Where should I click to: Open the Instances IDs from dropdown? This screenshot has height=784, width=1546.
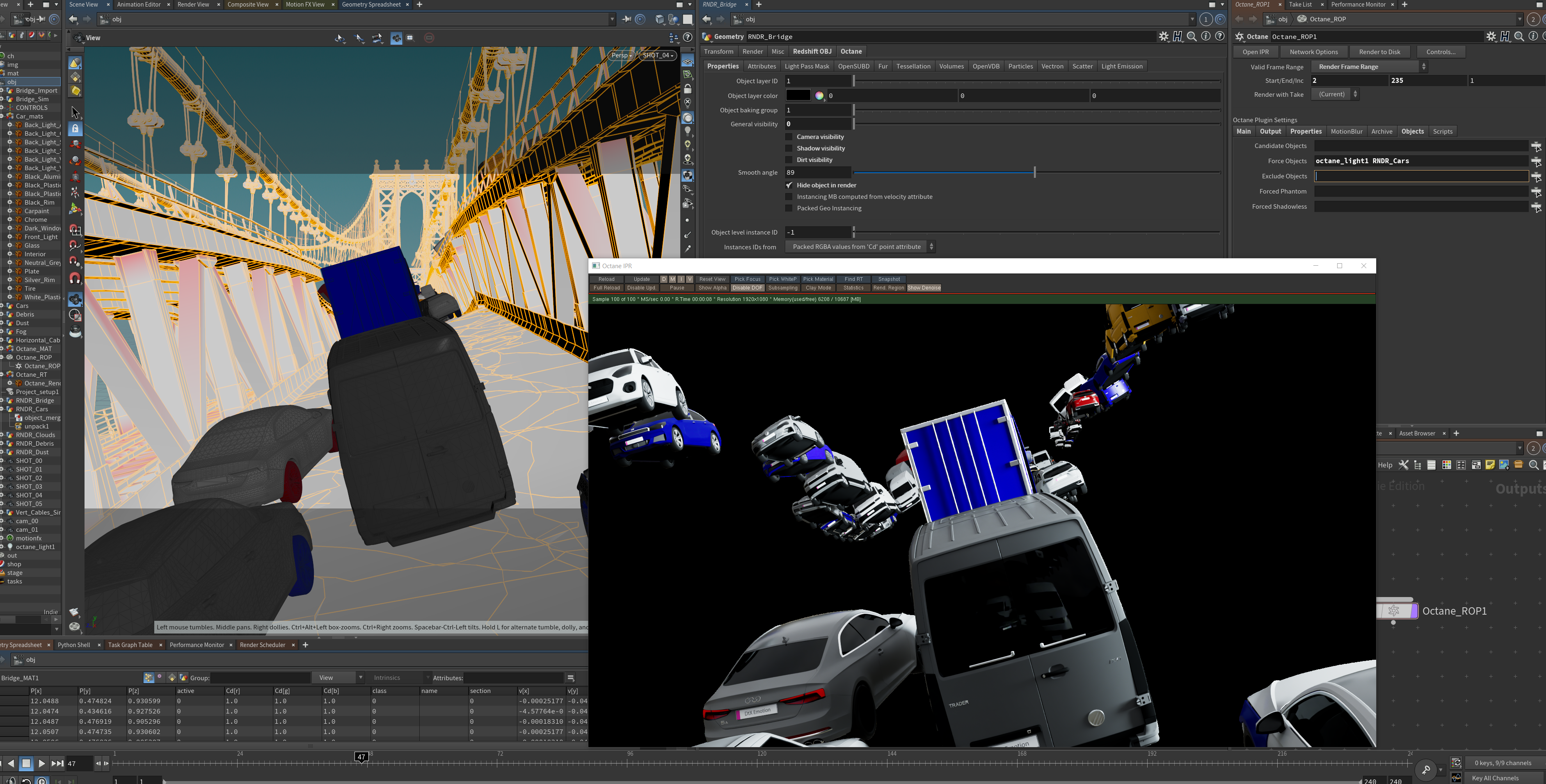[860, 246]
